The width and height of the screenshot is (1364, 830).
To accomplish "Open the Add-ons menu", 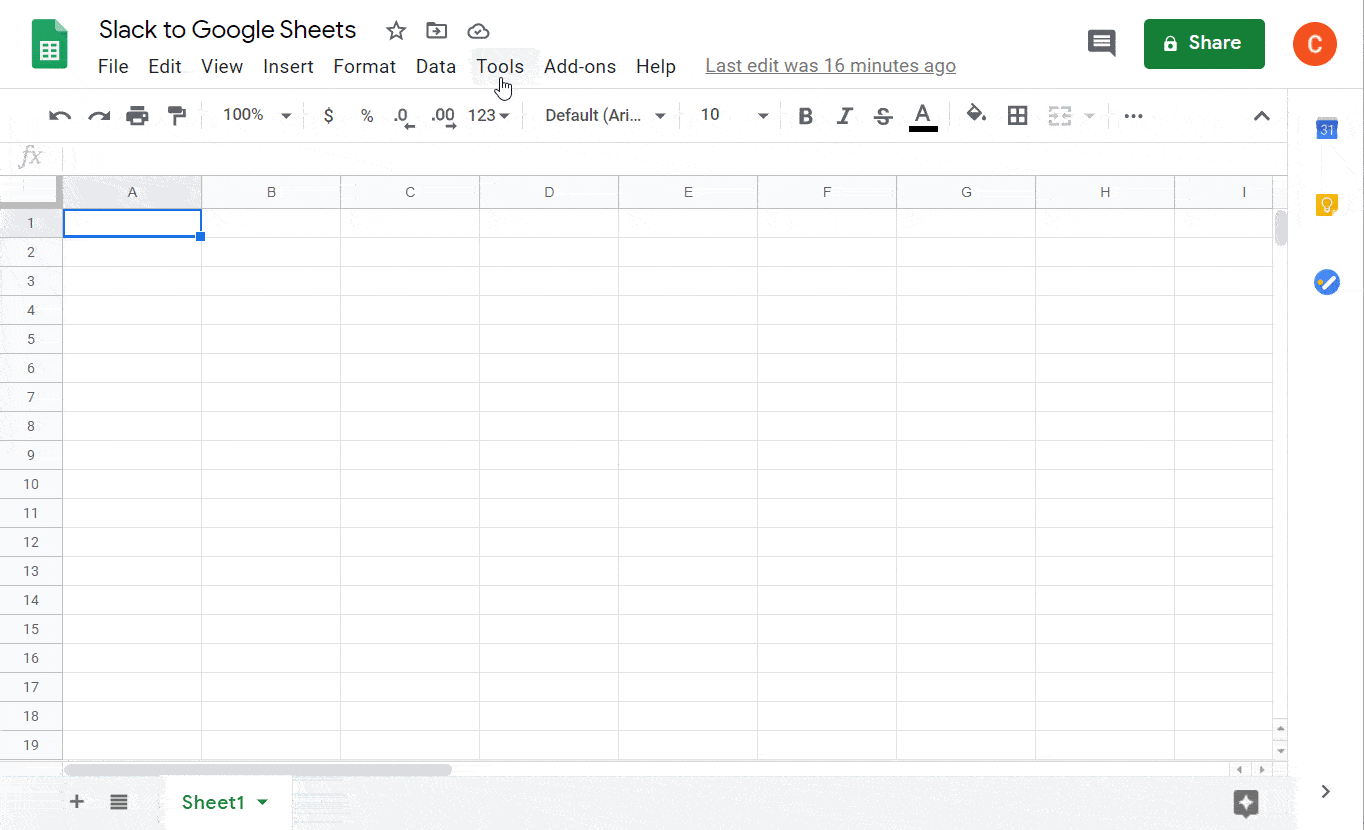I will point(579,67).
